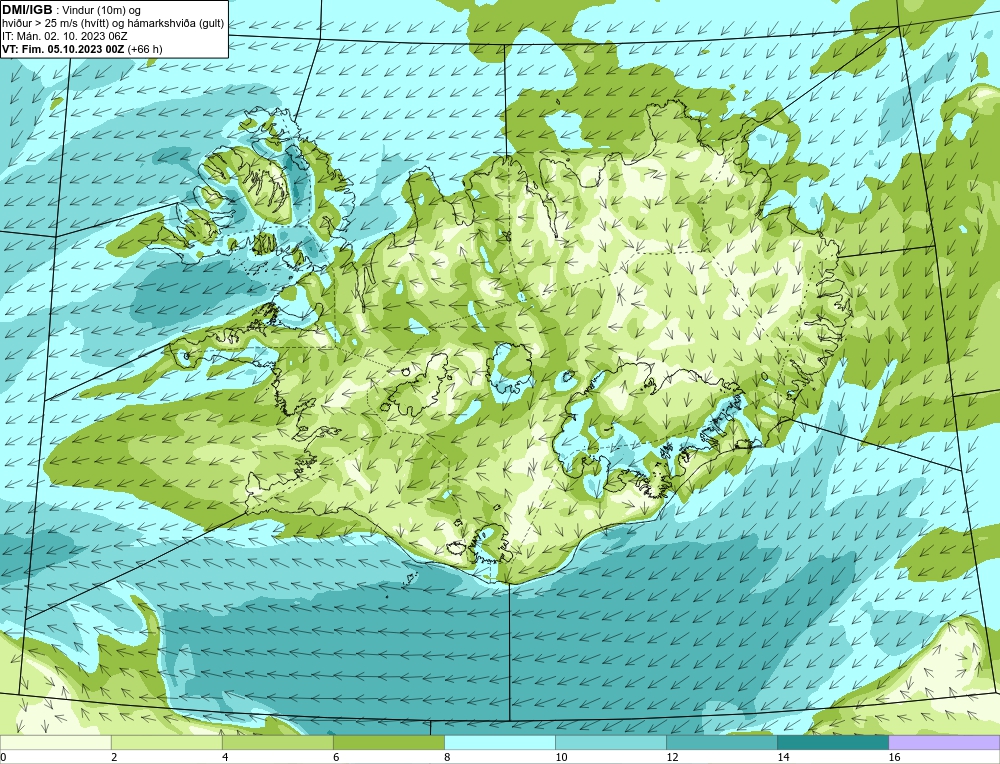Click the 12–14 m/s teal legend swatch
Viewport: 1000px width, 764px height.
(721, 742)
